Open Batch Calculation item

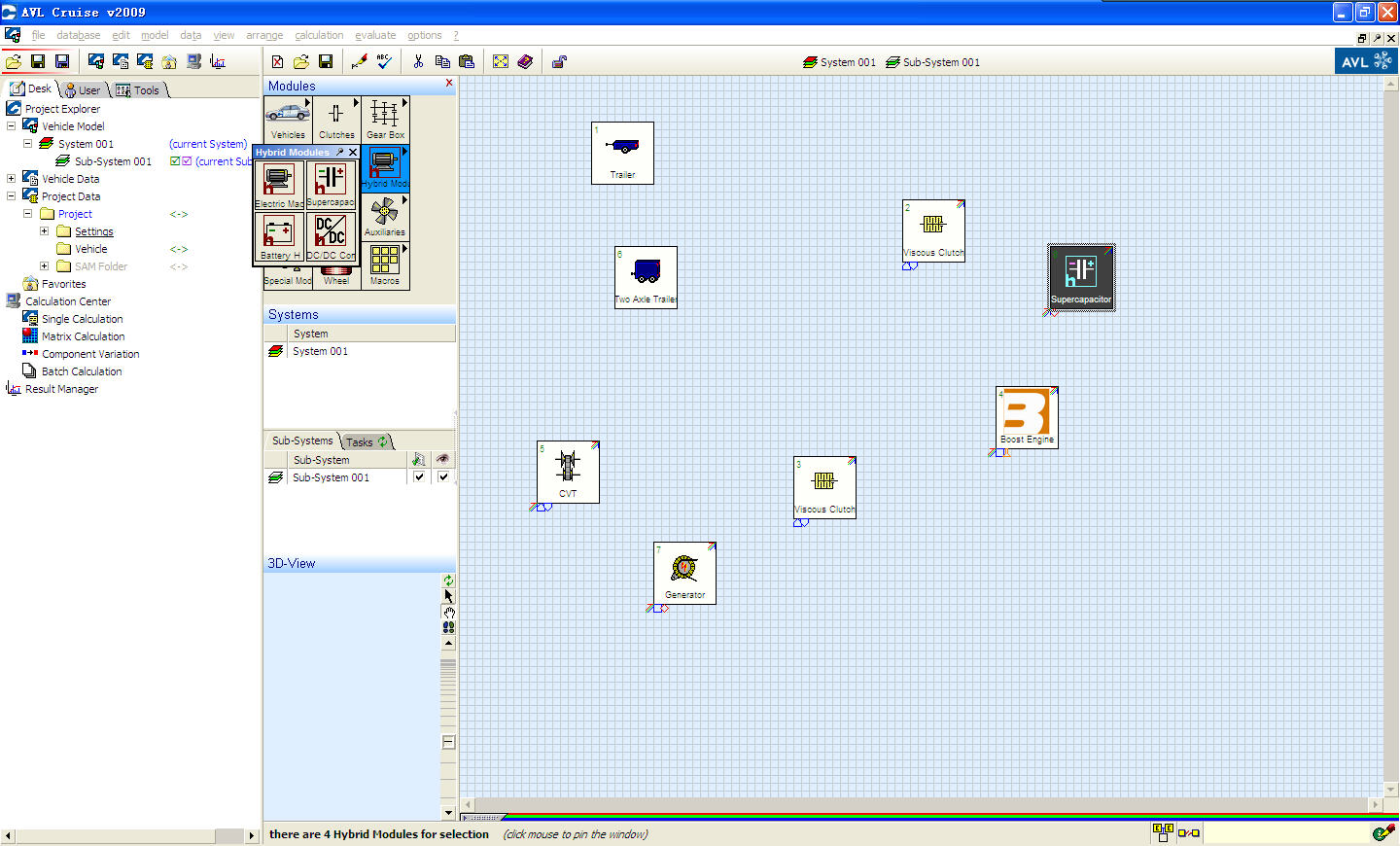tap(82, 371)
